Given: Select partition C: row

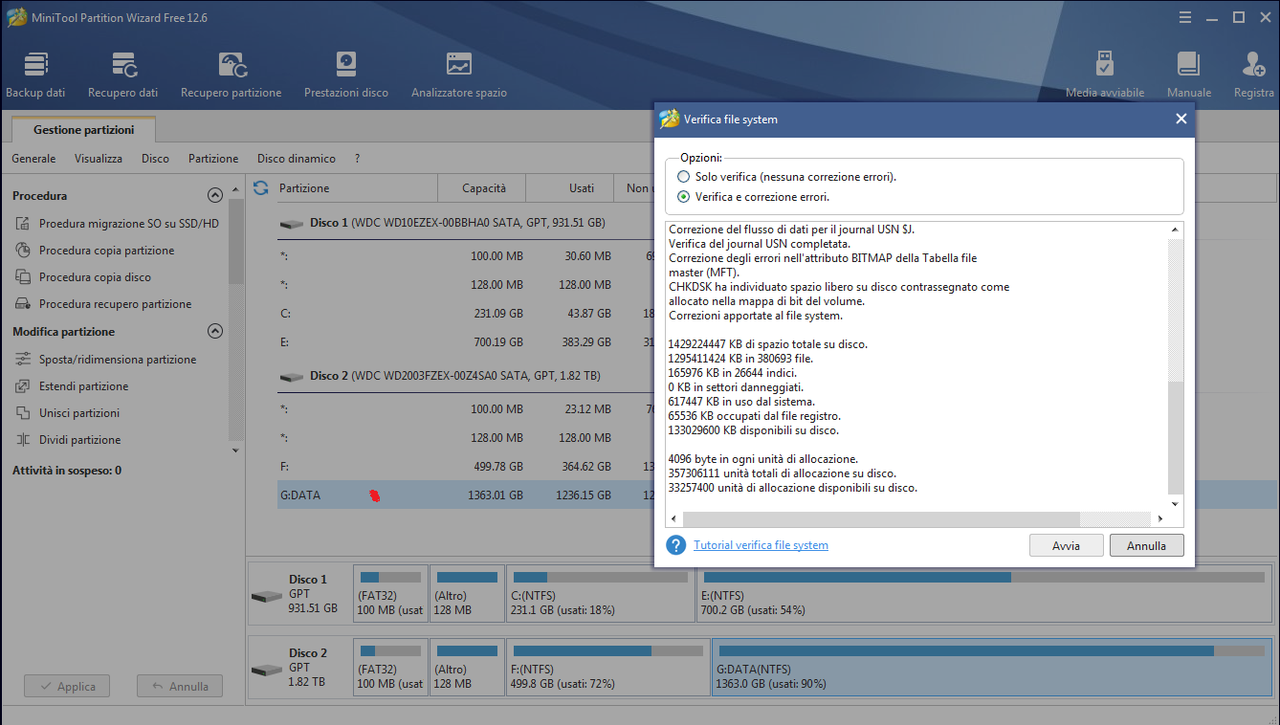Looking at the screenshot, I should tap(466, 314).
